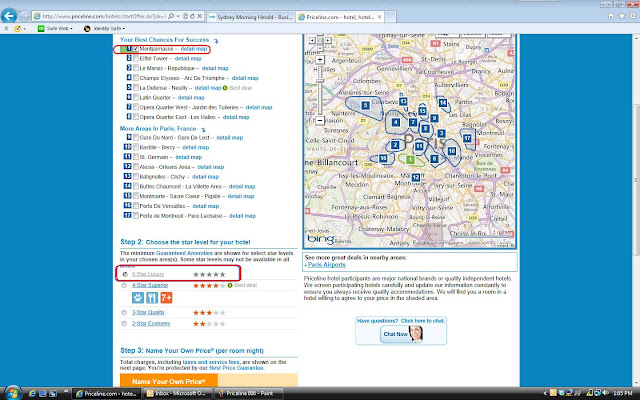Select the 3-Star Quality radio button
The width and height of the screenshot is (640, 400).
124,312
